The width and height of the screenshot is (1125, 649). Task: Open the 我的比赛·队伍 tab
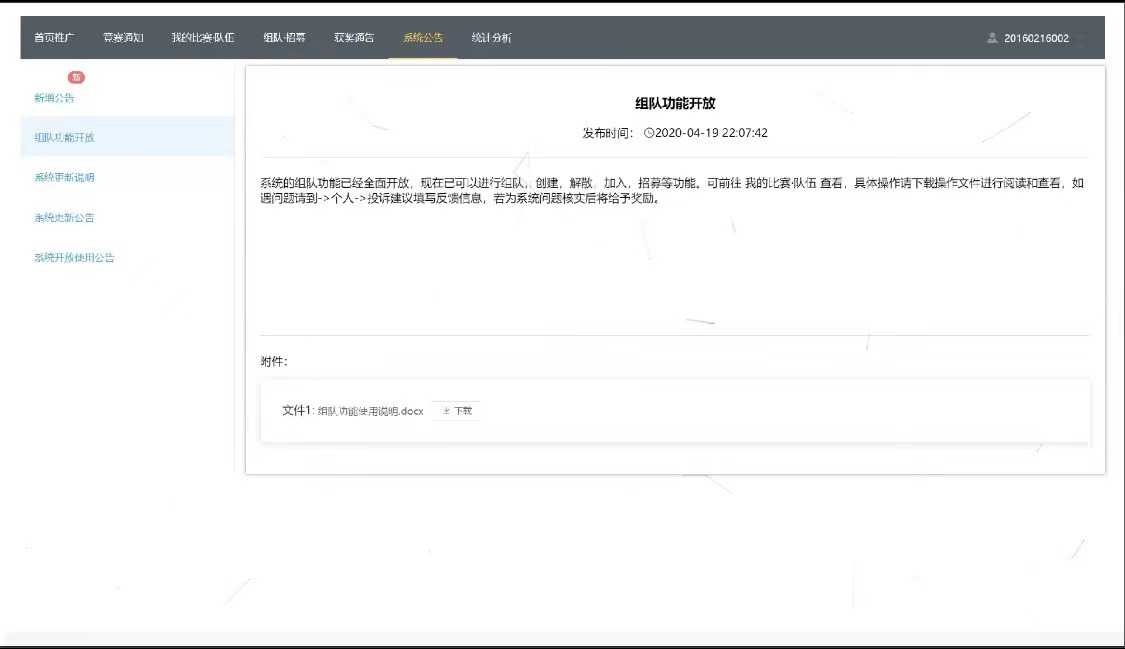point(203,38)
